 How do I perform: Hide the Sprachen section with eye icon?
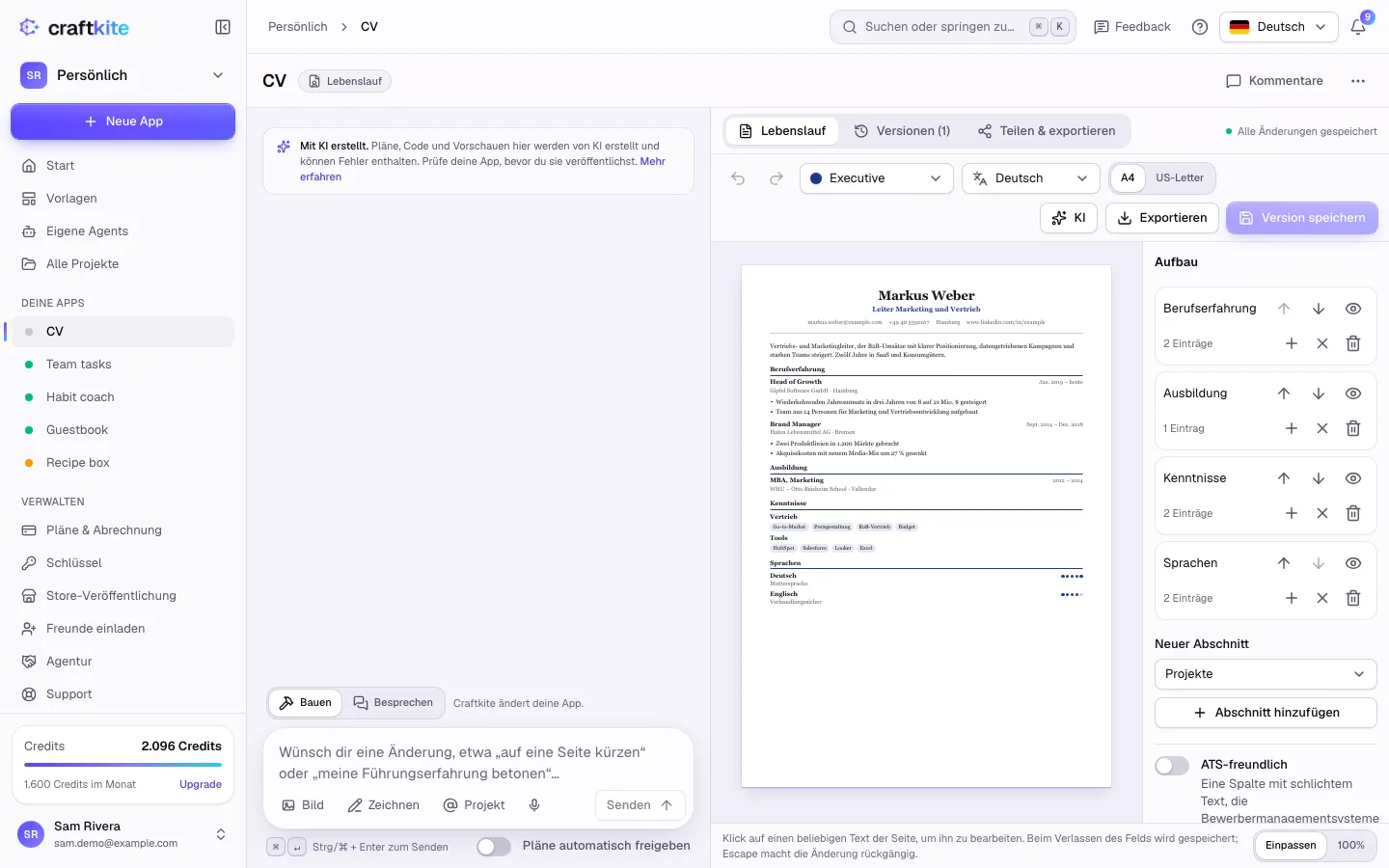pos(1353,563)
